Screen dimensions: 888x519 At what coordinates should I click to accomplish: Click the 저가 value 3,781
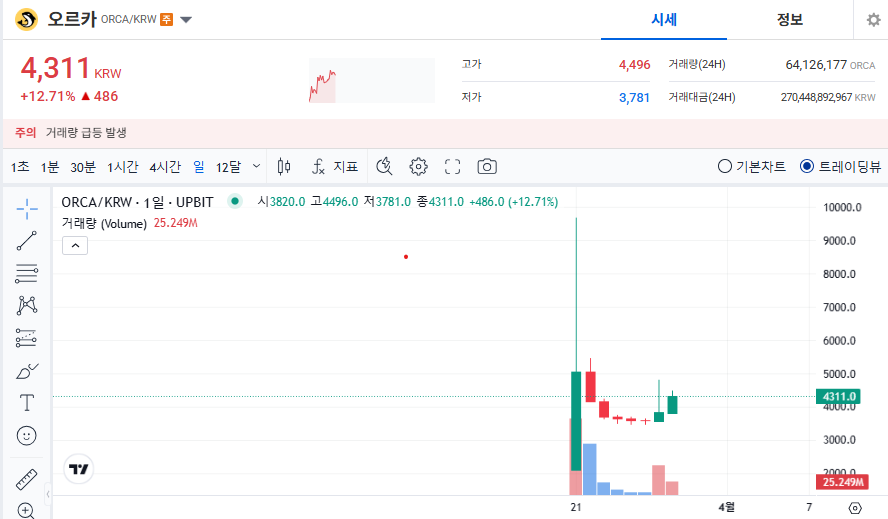tap(634, 97)
